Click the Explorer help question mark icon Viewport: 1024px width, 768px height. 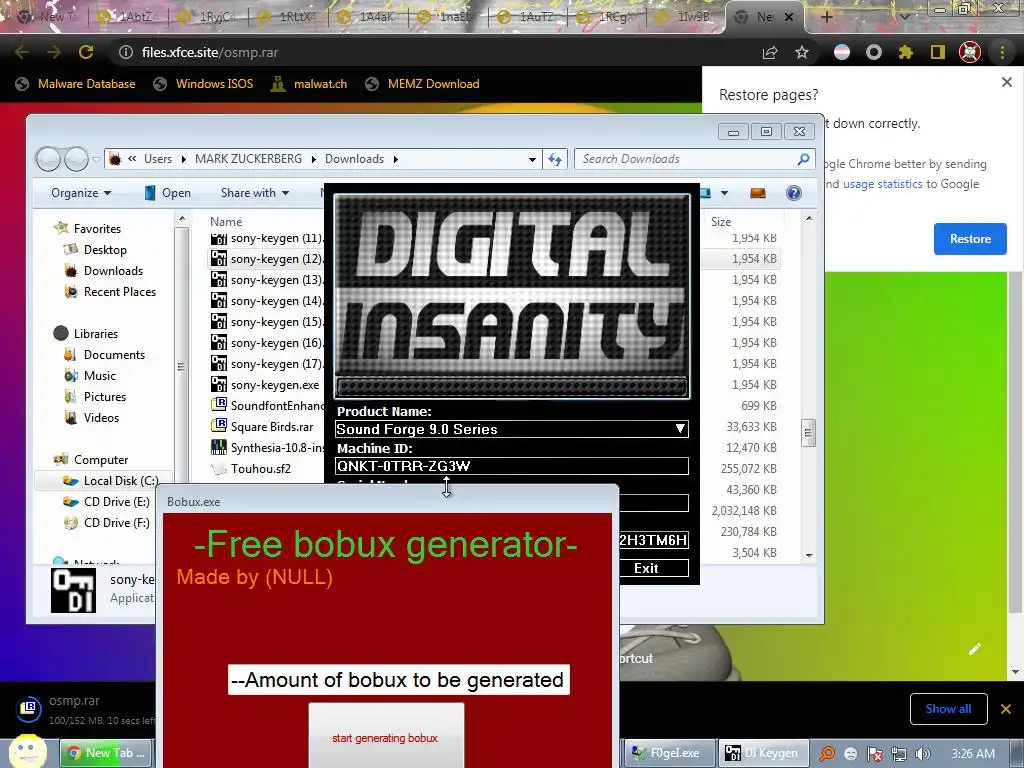793,193
